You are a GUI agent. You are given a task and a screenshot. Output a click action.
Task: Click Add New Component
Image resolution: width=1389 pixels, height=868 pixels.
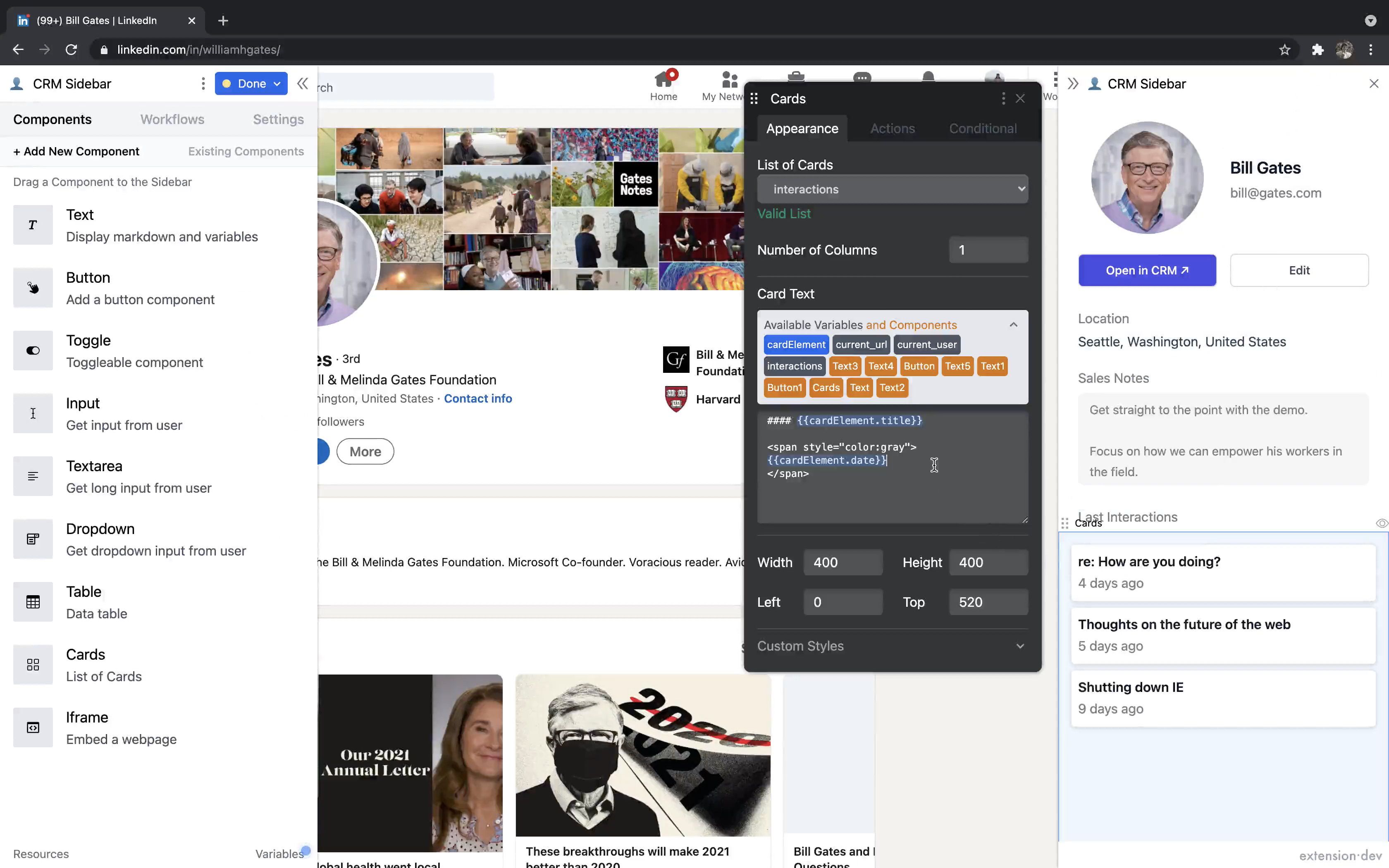pos(76,152)
